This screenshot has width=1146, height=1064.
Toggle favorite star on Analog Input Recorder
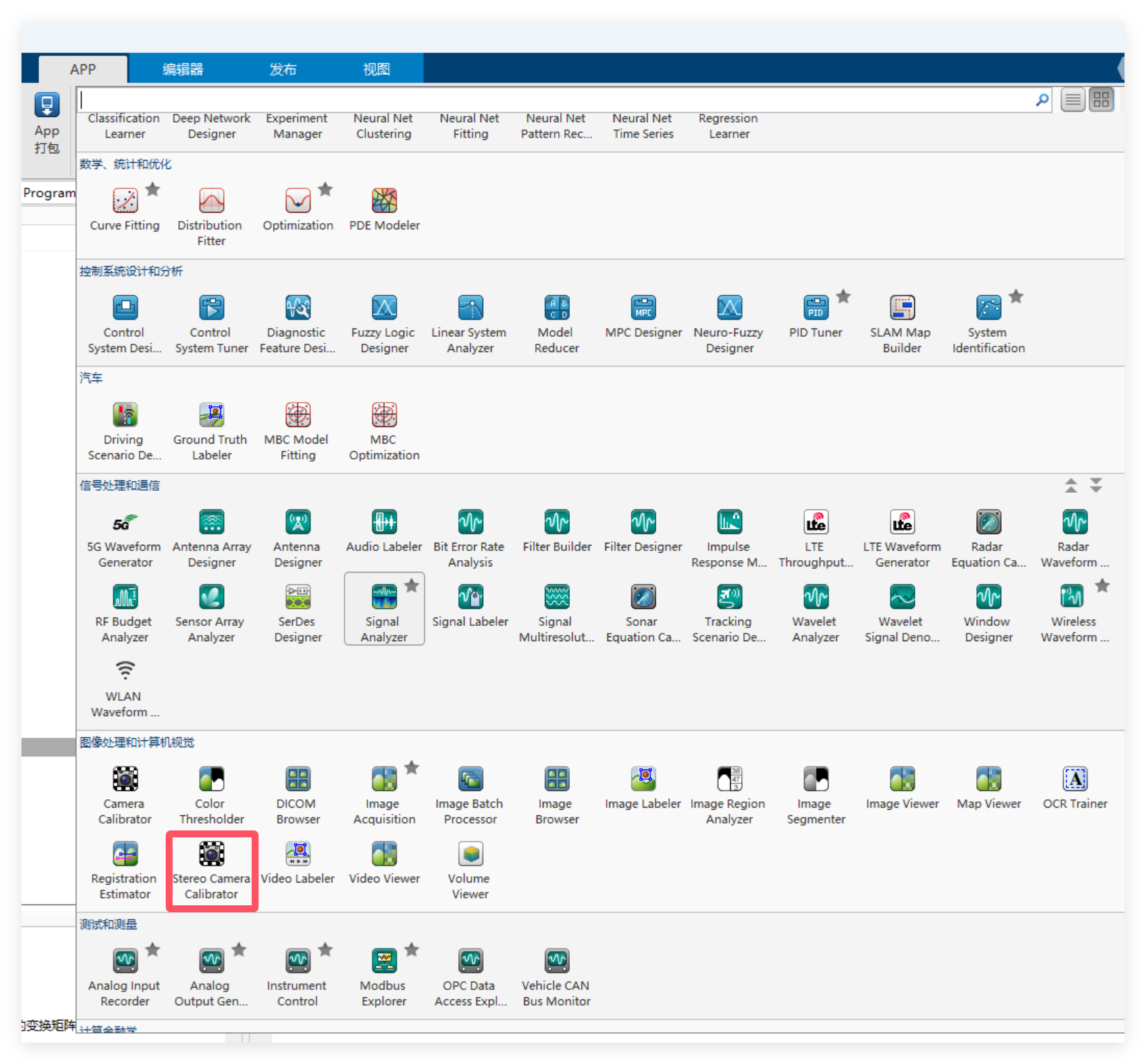coord(153,950)
